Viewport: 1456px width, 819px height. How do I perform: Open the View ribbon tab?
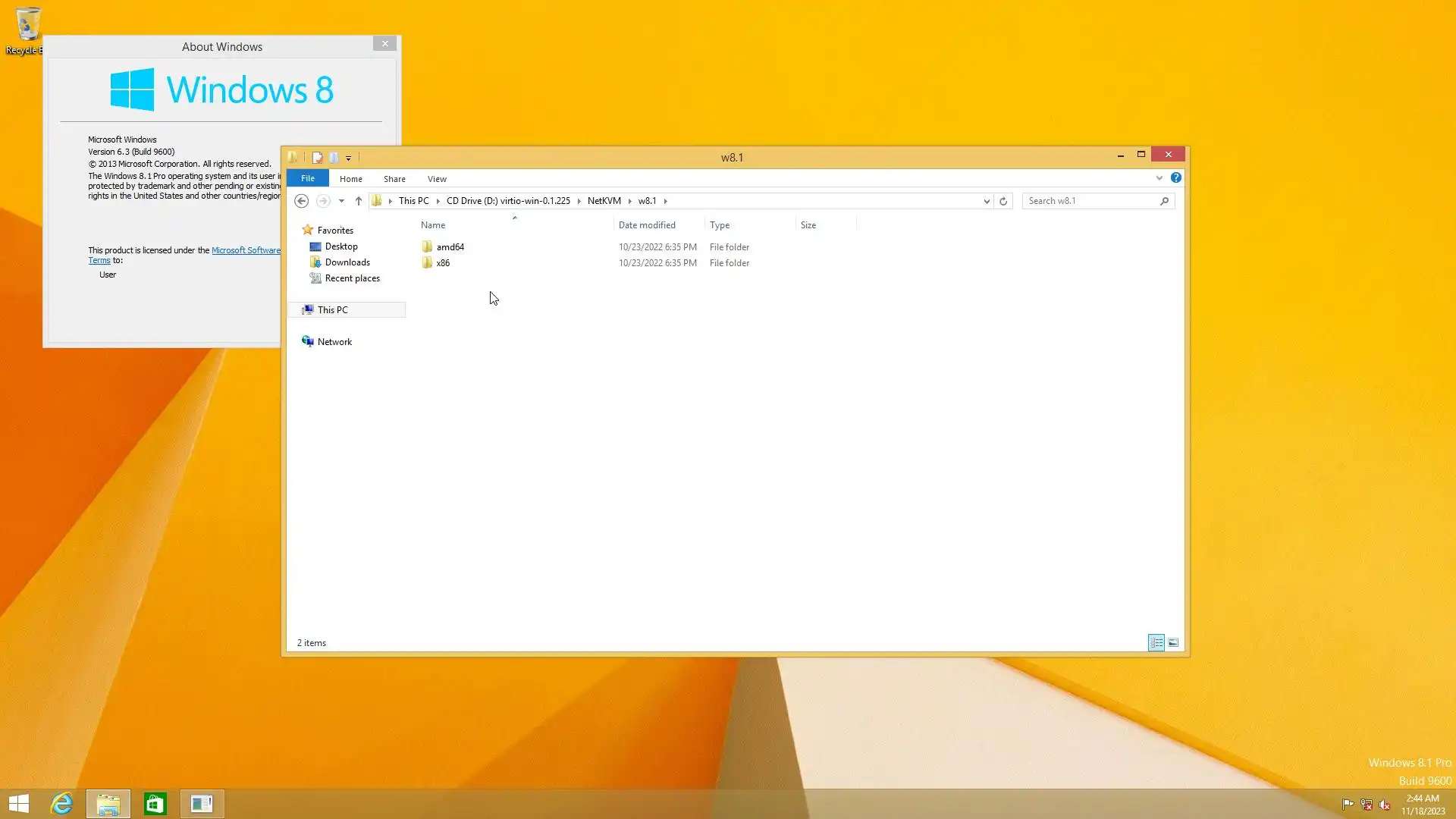437,179
